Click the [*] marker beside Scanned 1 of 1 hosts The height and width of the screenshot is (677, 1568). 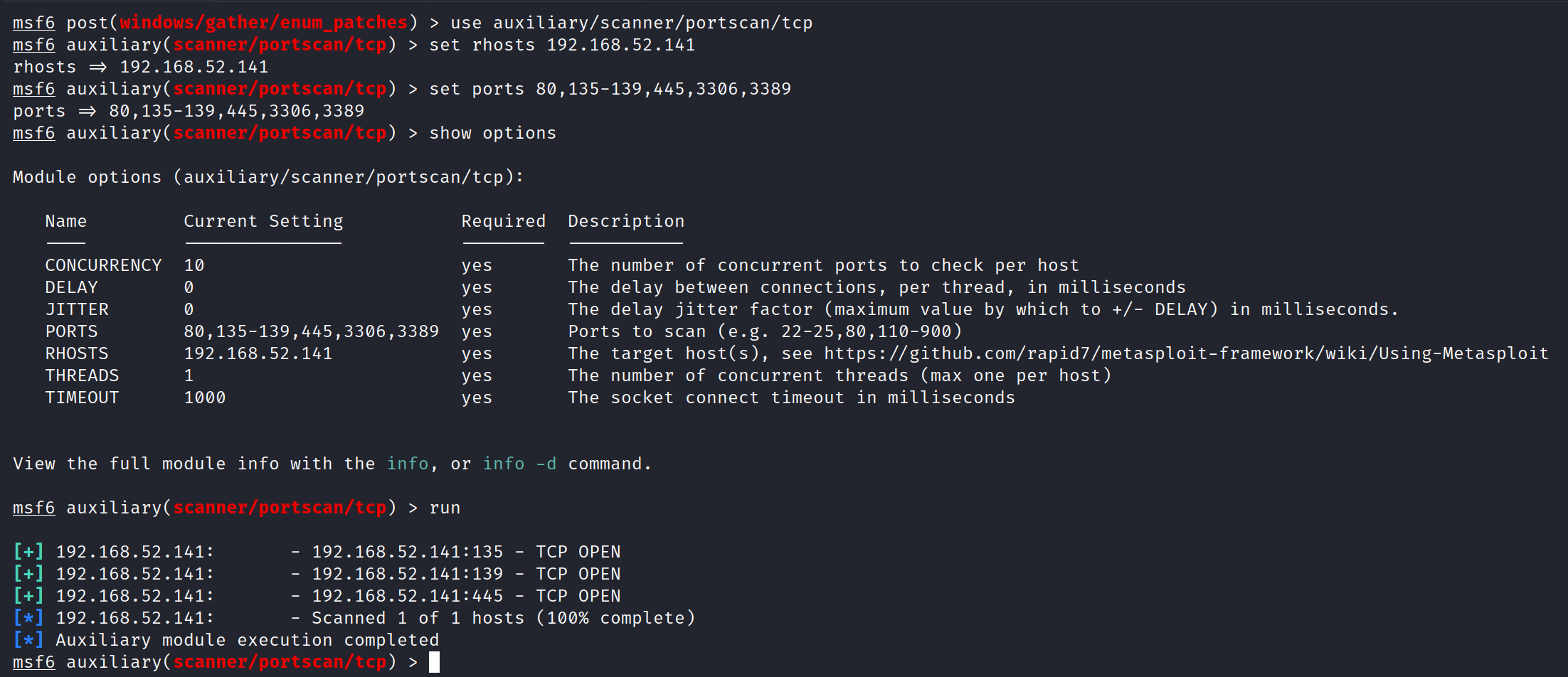pyautogui.click(x=28, y=618)
